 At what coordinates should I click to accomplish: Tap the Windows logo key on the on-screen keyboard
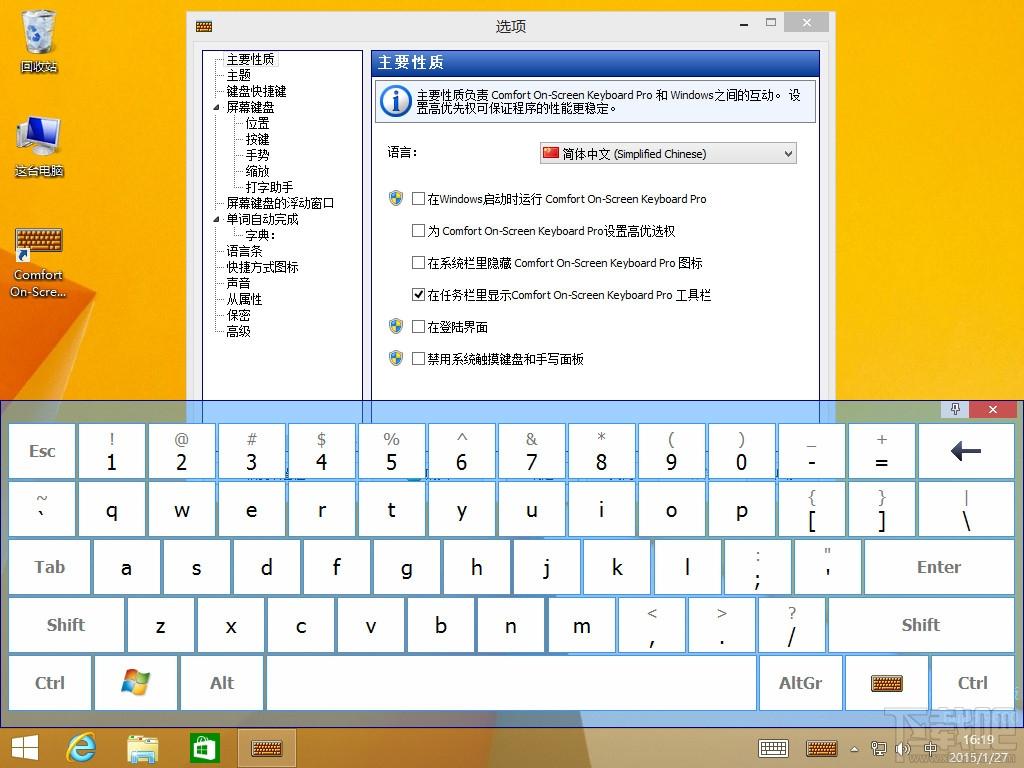pos(136,682)
